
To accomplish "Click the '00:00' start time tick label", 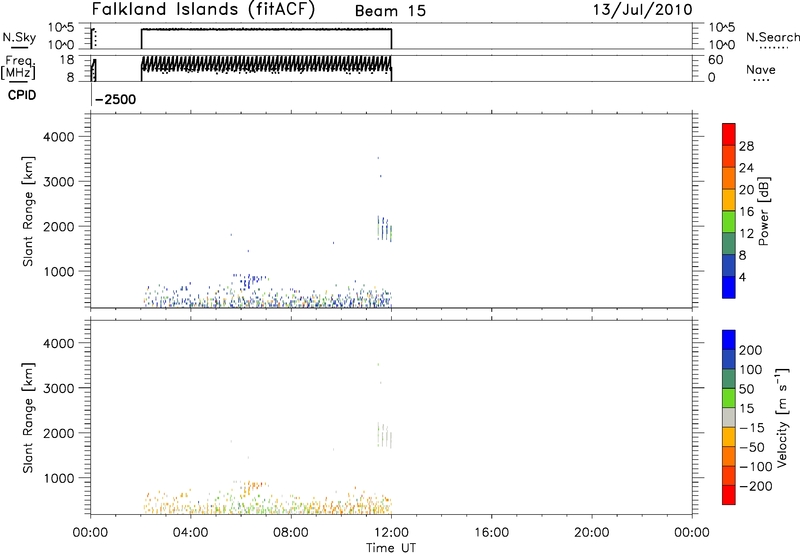I will (x=90, y=533).
